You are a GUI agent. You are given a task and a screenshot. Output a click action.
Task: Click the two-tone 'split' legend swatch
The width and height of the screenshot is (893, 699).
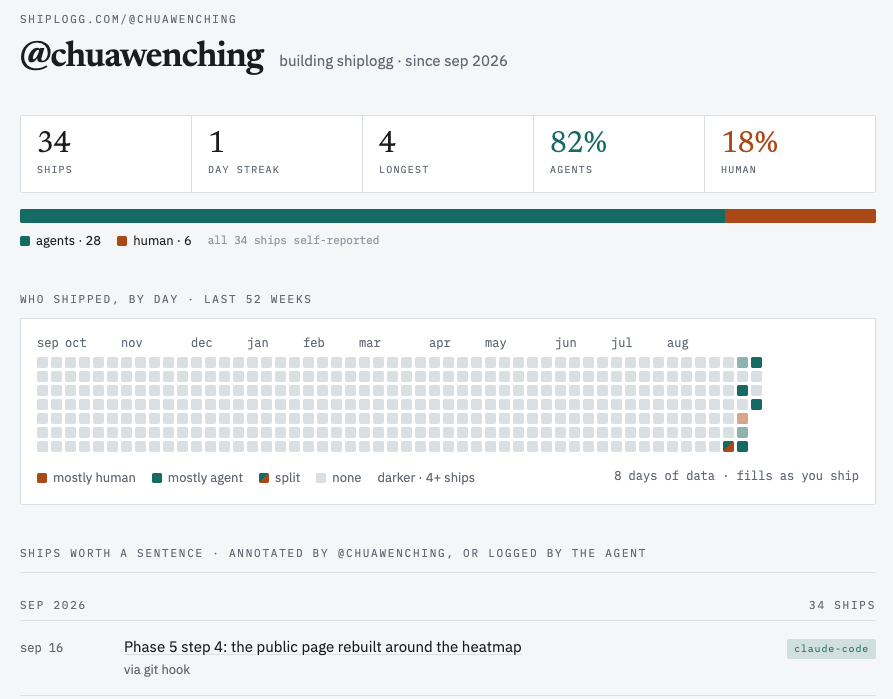(x=264, y=478)
